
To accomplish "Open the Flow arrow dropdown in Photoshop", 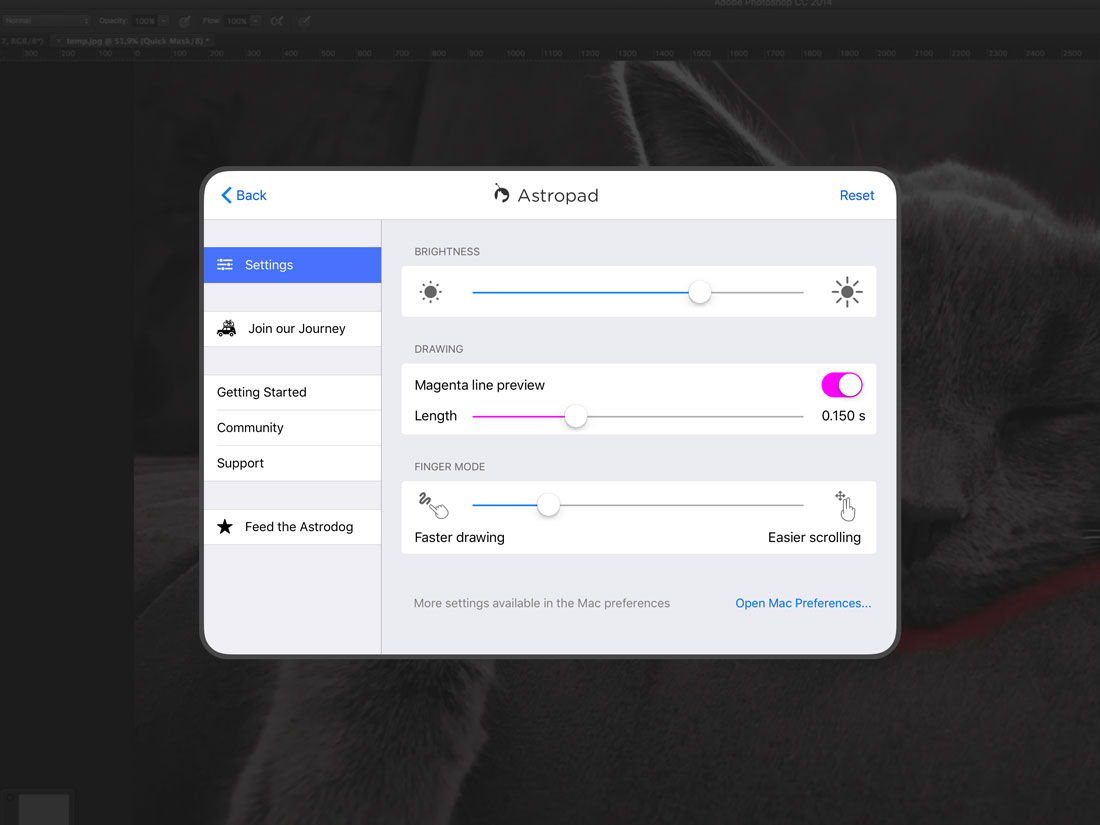I will [255, 21].
